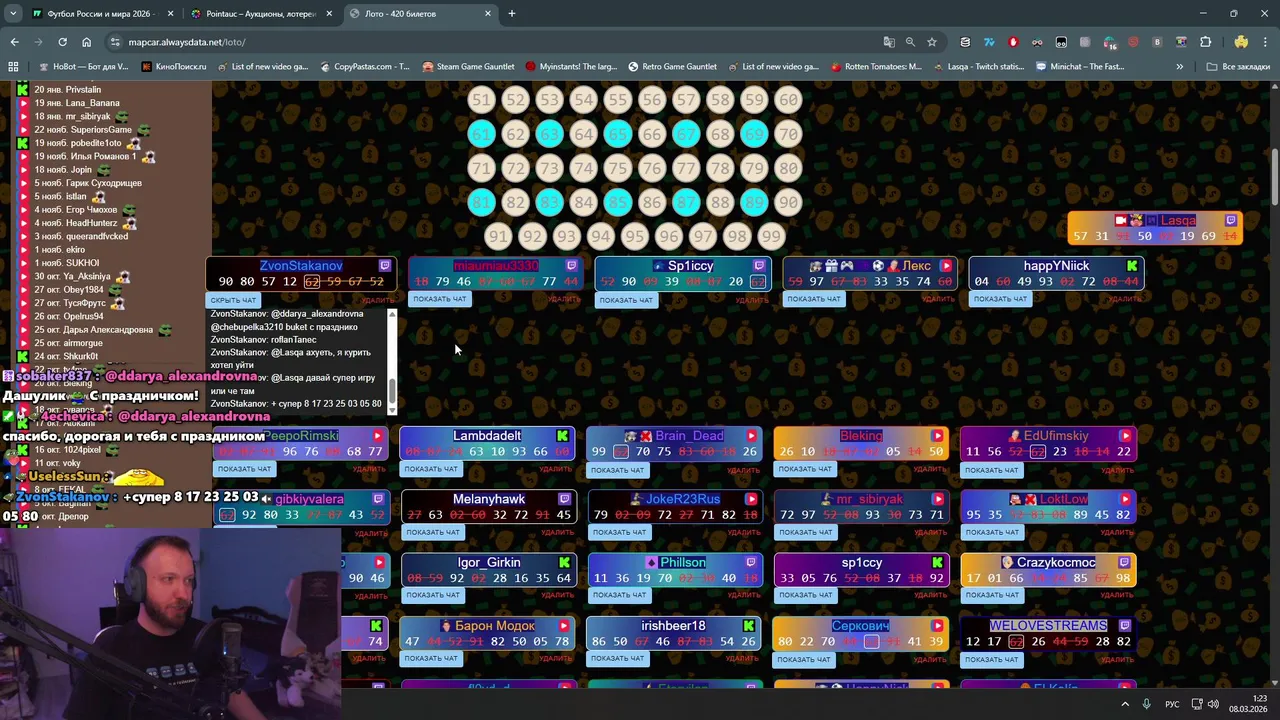Click Twitch icon on ZvonStakanov ticket
This screenshot has width=1280, height=720.
[x=384, y=266]
